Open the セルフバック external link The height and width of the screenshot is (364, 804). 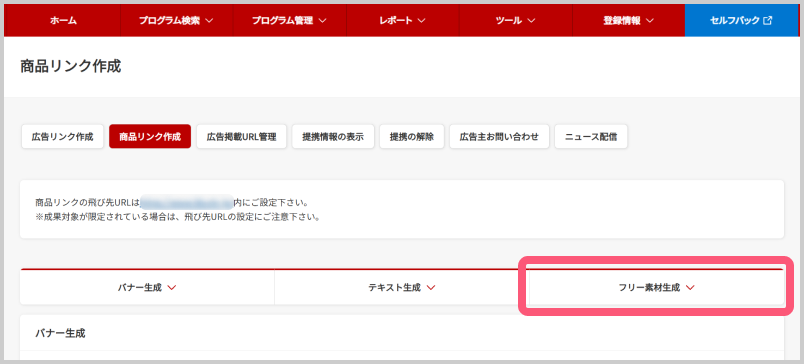[x=741, y=21]
